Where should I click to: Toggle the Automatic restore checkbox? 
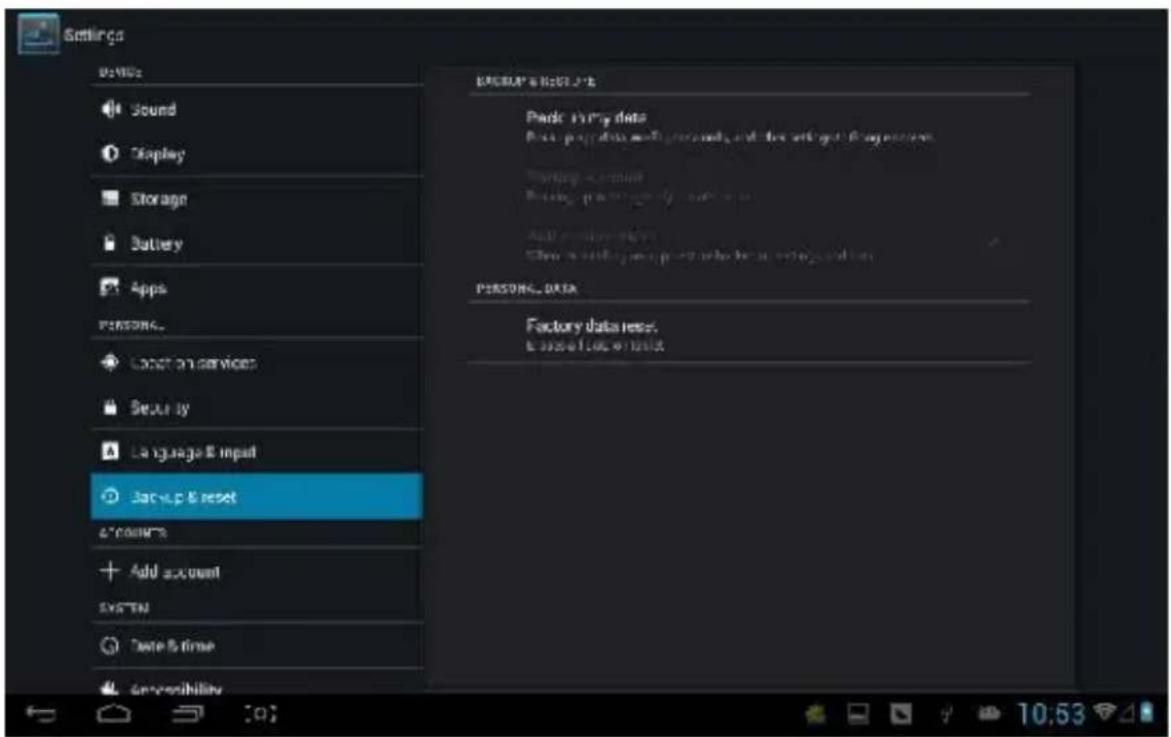pos(994,243)
